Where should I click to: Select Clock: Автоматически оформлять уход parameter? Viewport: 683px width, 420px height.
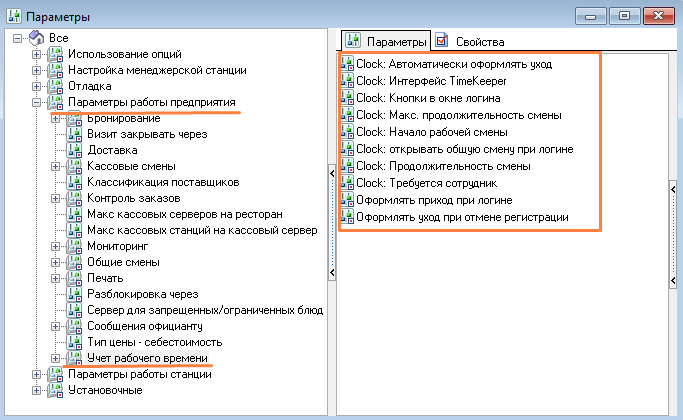point(447,64)
